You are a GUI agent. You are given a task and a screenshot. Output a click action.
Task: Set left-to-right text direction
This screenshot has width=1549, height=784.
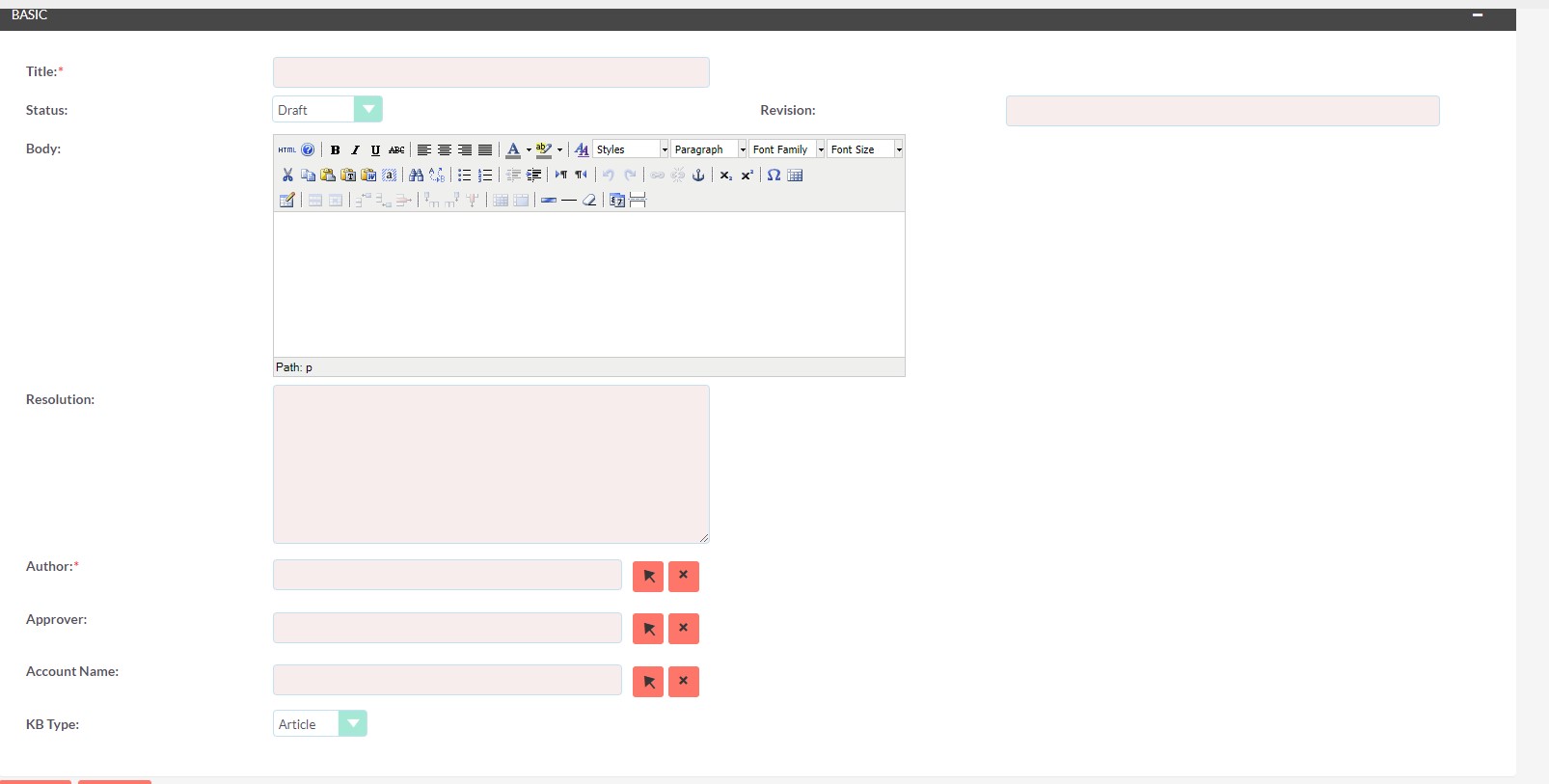(x=560, y=175)
